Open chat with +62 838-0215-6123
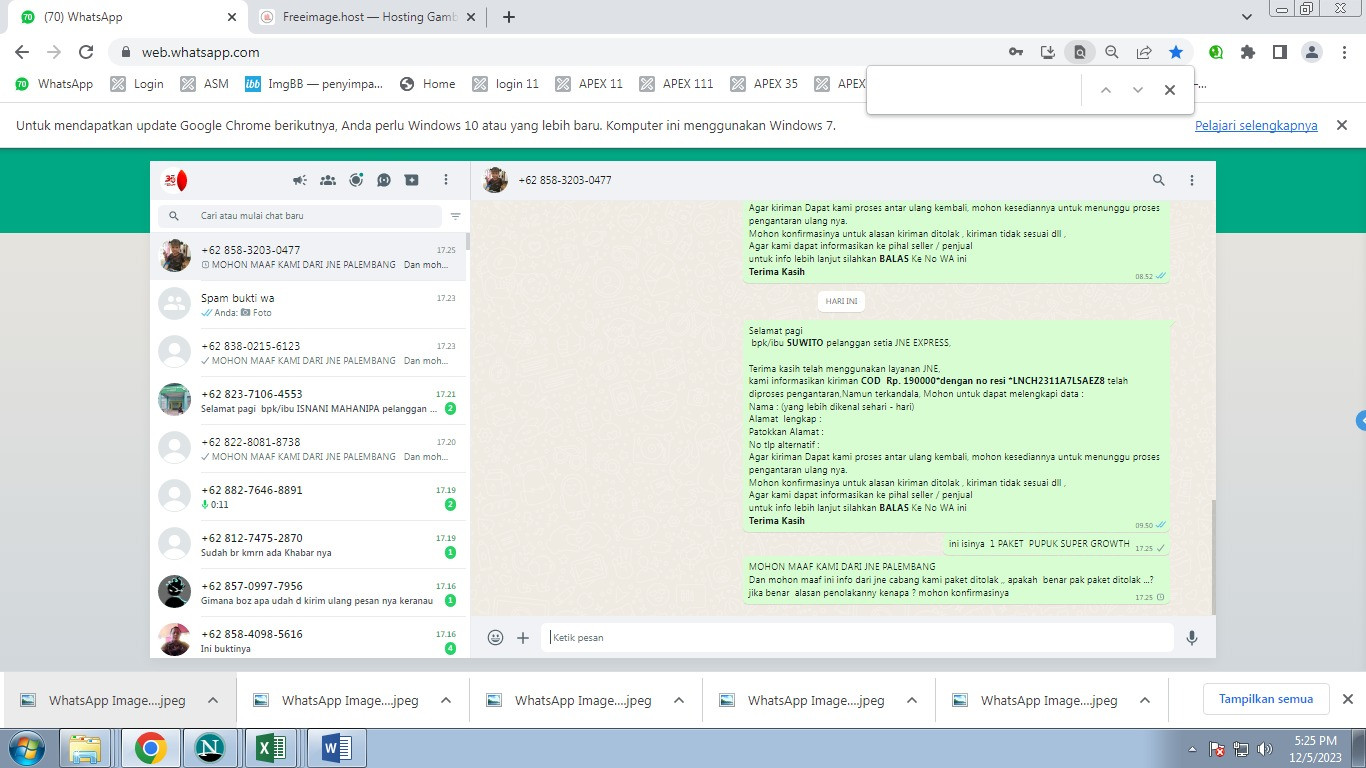The height and width of the screenshot is (768, 1366). pyautogui.click(x=308, y=353)
